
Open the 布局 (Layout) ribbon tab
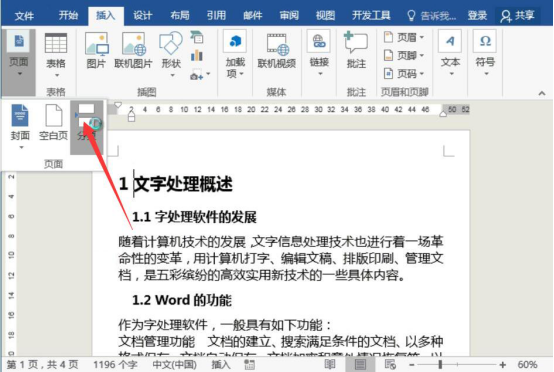(180, 16)
